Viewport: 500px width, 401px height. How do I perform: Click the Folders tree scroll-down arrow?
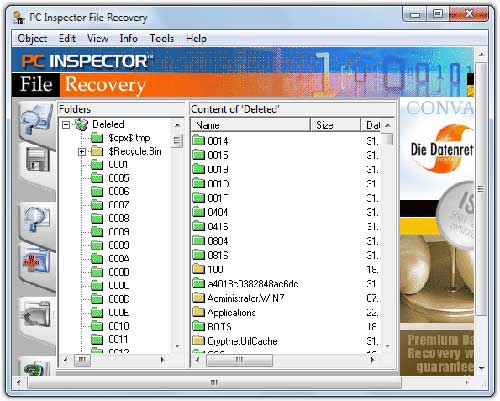[x=177, y=347]
